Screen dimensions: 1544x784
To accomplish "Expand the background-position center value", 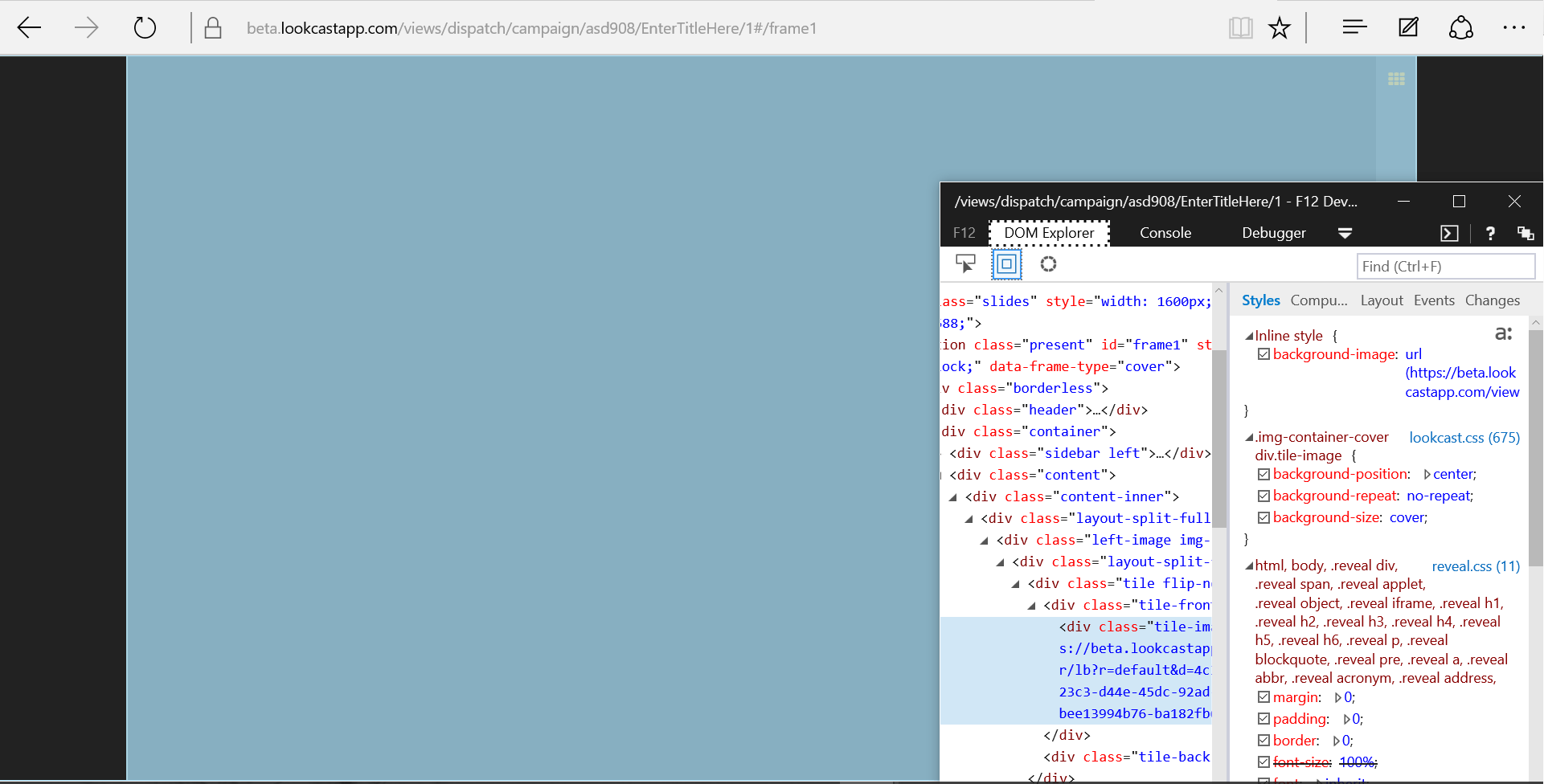I will (1428, 474).
